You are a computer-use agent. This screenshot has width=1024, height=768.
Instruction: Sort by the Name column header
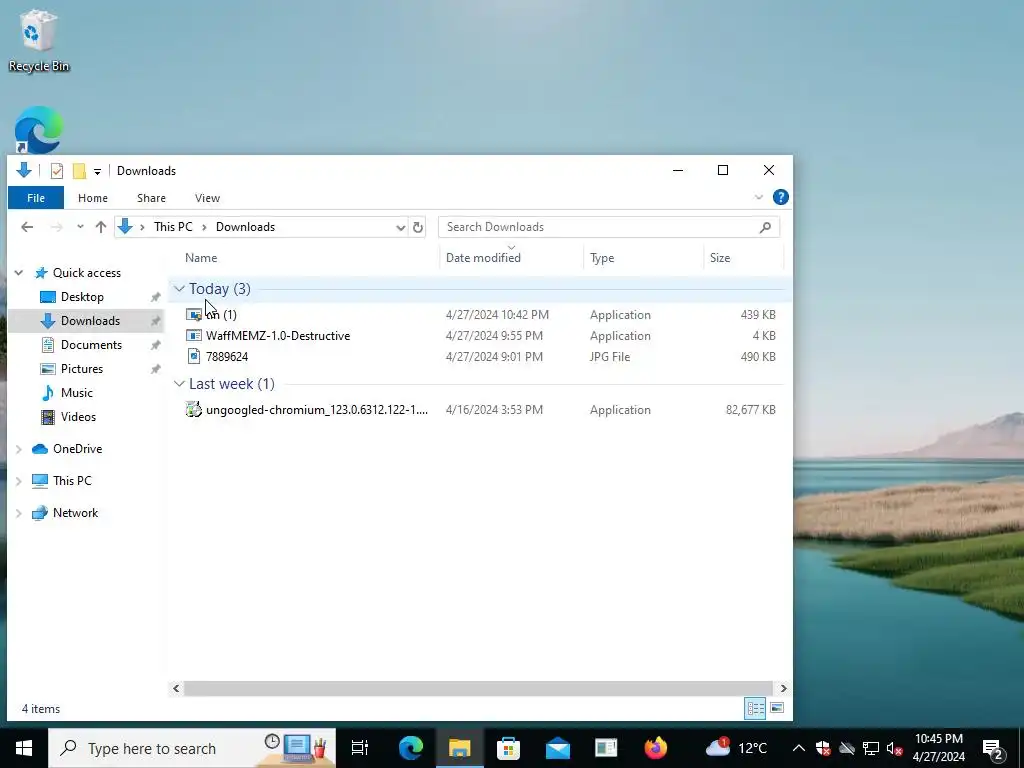coord(201,258)
